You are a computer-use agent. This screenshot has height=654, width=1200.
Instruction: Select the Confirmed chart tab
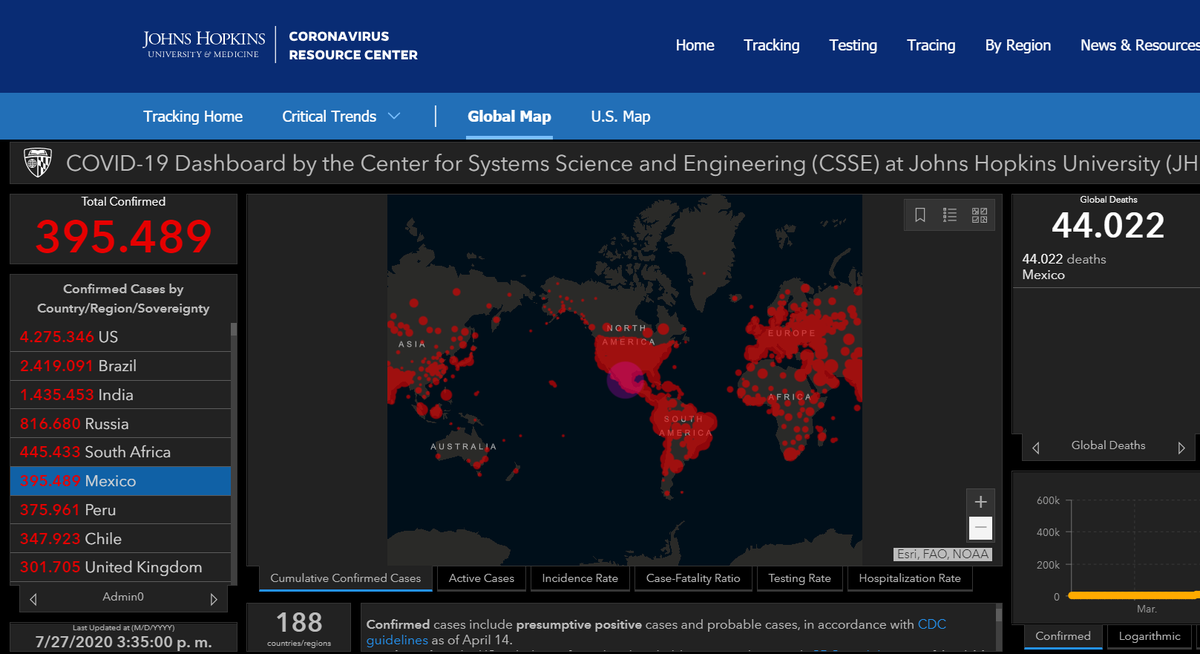pos(1063,636)
